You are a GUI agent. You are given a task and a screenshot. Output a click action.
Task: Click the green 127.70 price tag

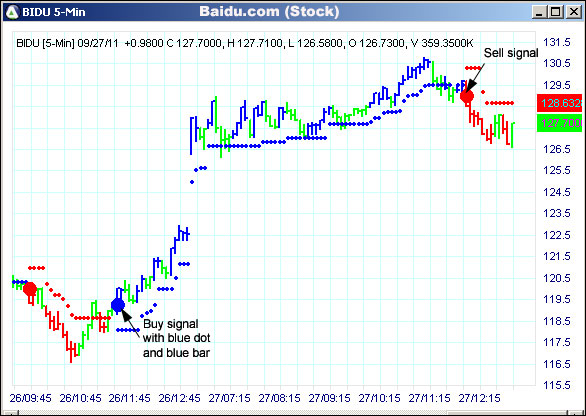560,123
